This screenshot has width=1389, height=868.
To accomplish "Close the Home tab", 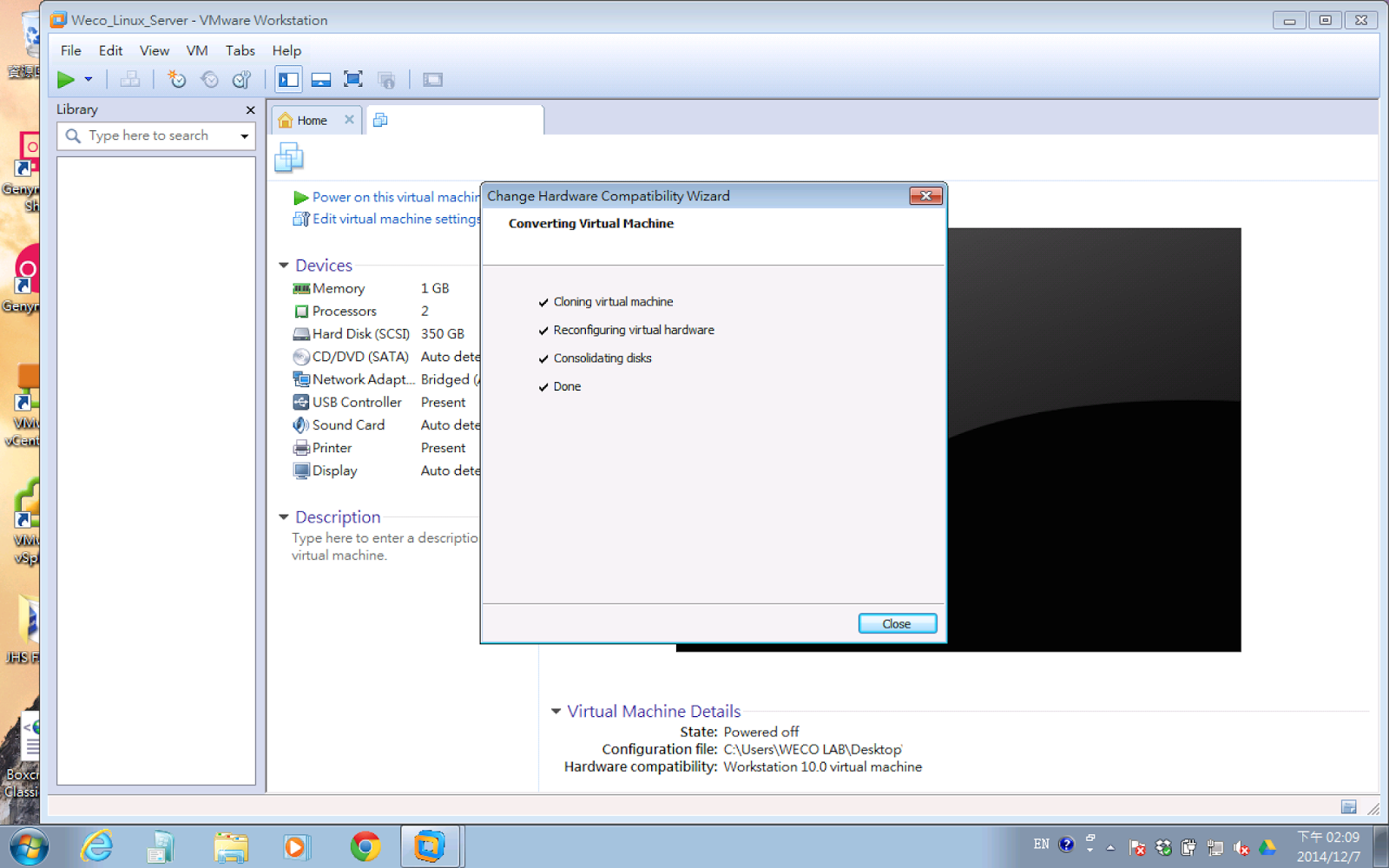I will point(349,120).
